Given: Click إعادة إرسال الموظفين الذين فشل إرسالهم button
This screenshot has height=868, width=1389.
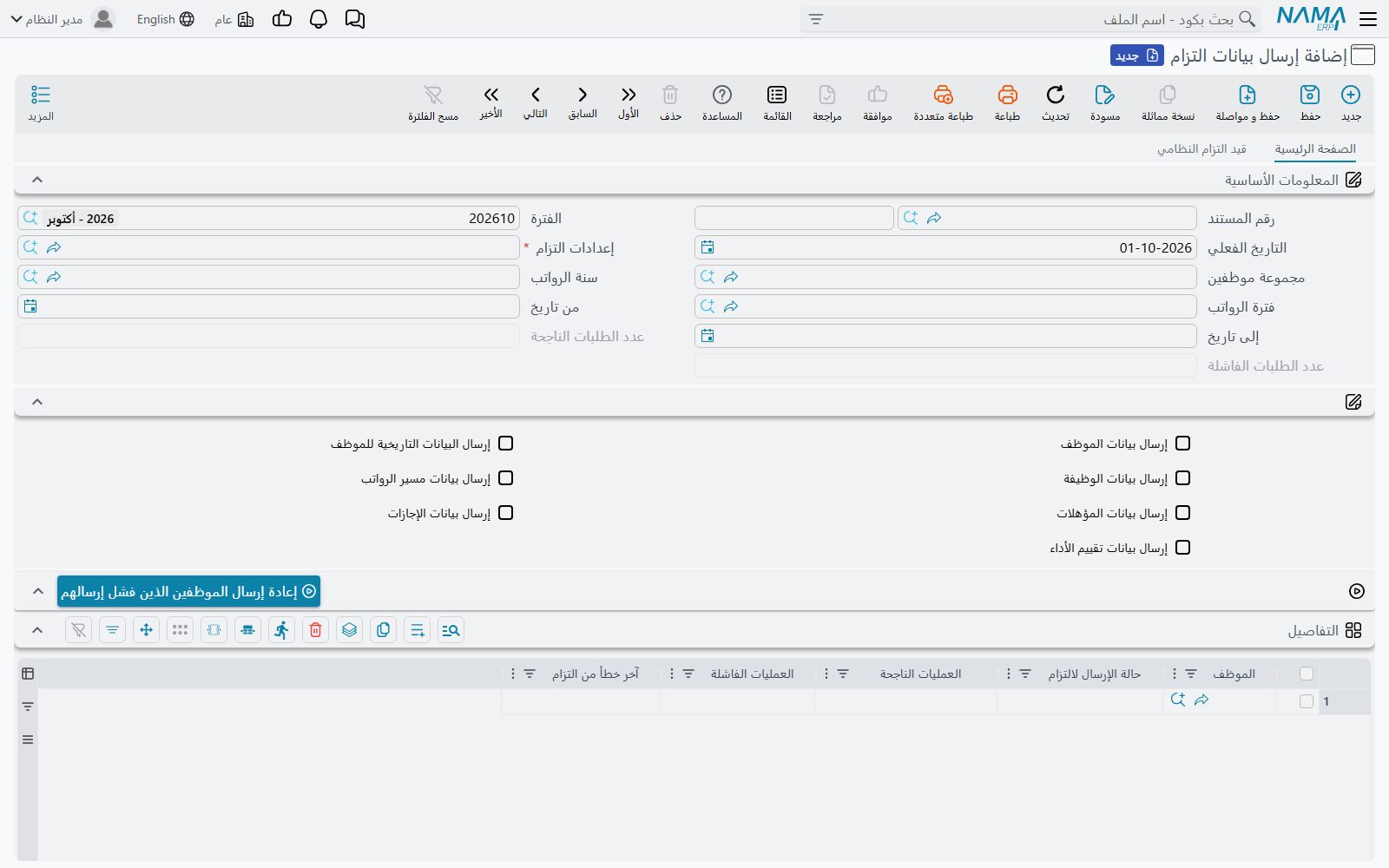Looking at the screenshot, I should (188, 591).
